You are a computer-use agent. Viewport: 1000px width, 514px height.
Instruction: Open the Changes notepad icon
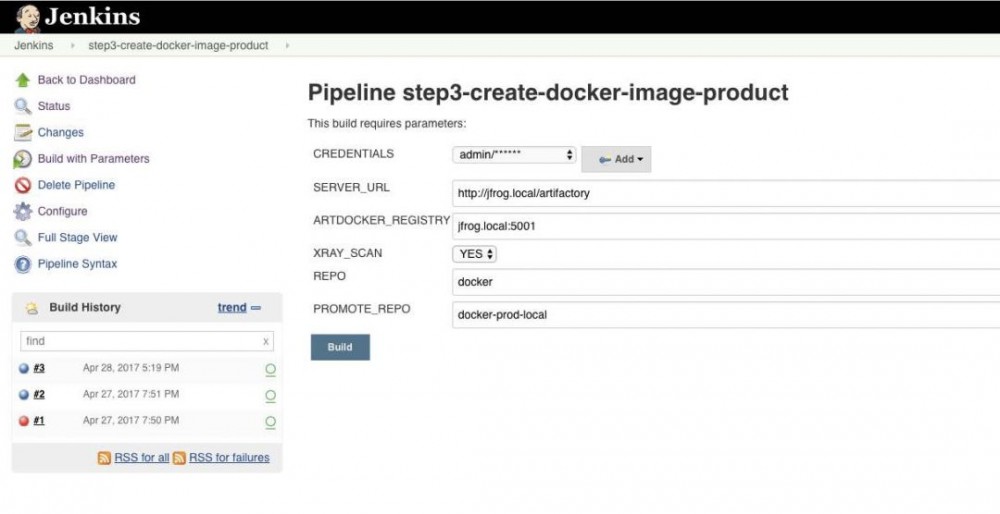[22, 132]
